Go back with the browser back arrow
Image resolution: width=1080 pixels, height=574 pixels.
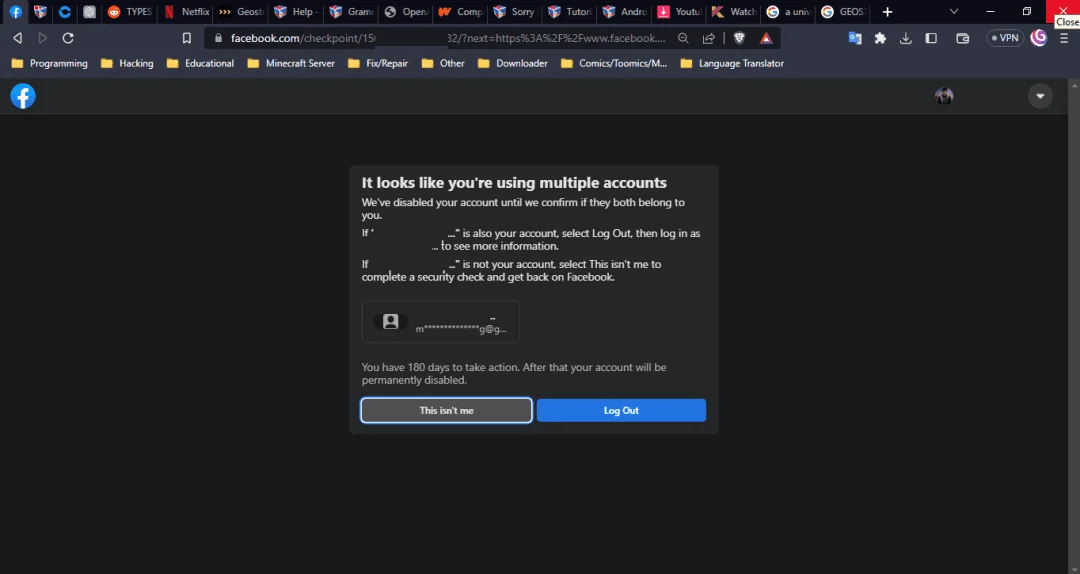[x=18, y=38]
